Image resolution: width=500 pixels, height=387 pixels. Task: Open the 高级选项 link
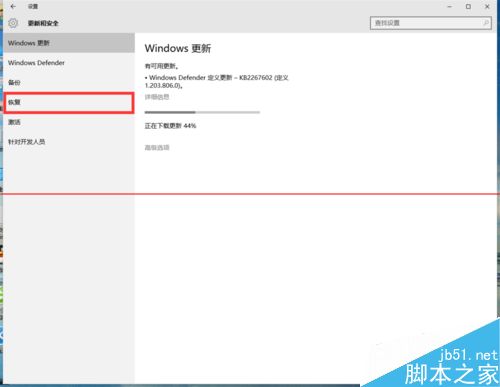tap(157, 147)
